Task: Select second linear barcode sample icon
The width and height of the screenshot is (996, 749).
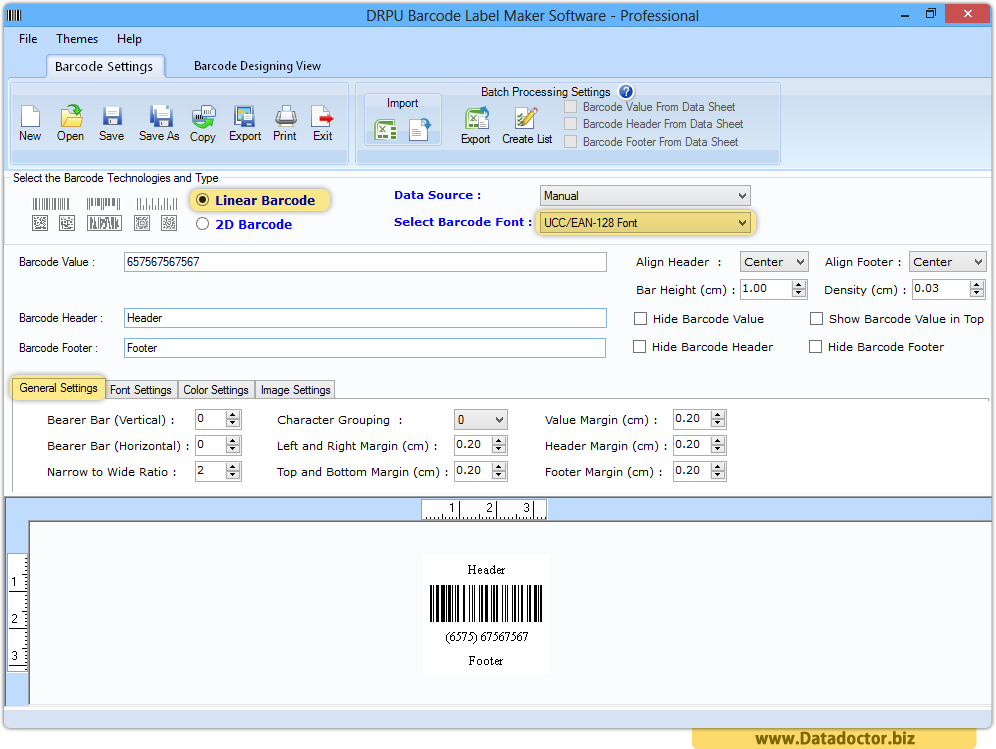Action: (x=104, y=204)
